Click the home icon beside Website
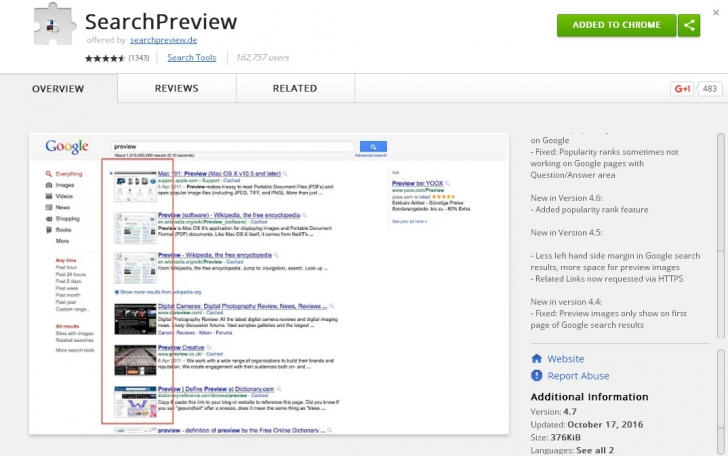The image size is (728, 456). pyautogui.click(x=536, y=358)
